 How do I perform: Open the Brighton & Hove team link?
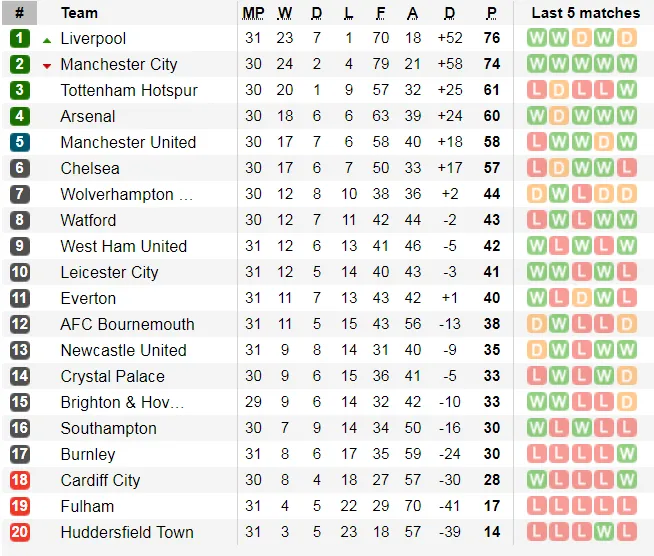point(122,403)
